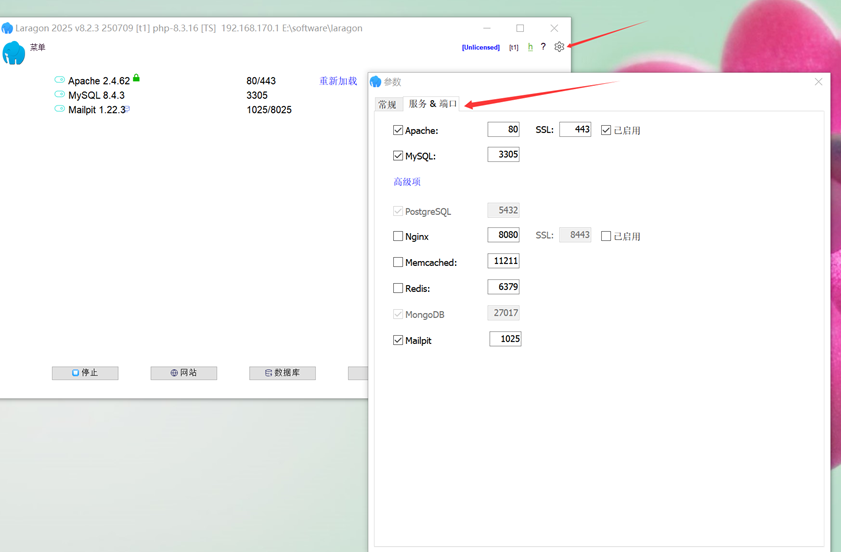Click the small icon after Mailpit 1.22.3
The height and width of the screenshot is (552, 841).
pyautogui.click(x=128, y=108)
